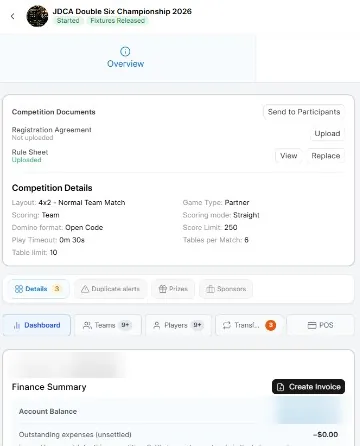This screenshot has height=446, width=360.
Task: Replace the Rule Sheet document
Action: 326,156
